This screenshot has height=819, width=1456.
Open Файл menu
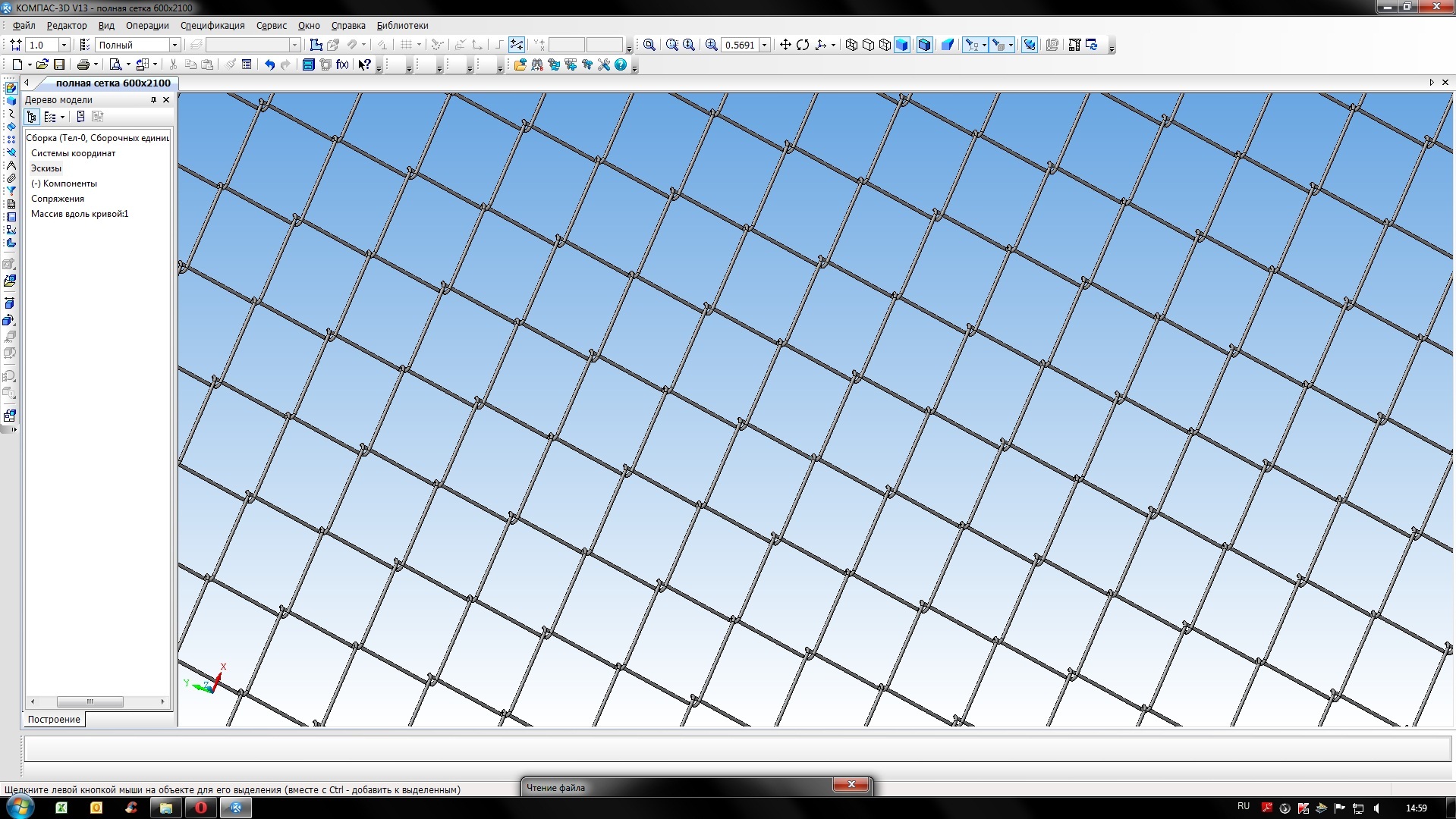[x=24, y=26]
